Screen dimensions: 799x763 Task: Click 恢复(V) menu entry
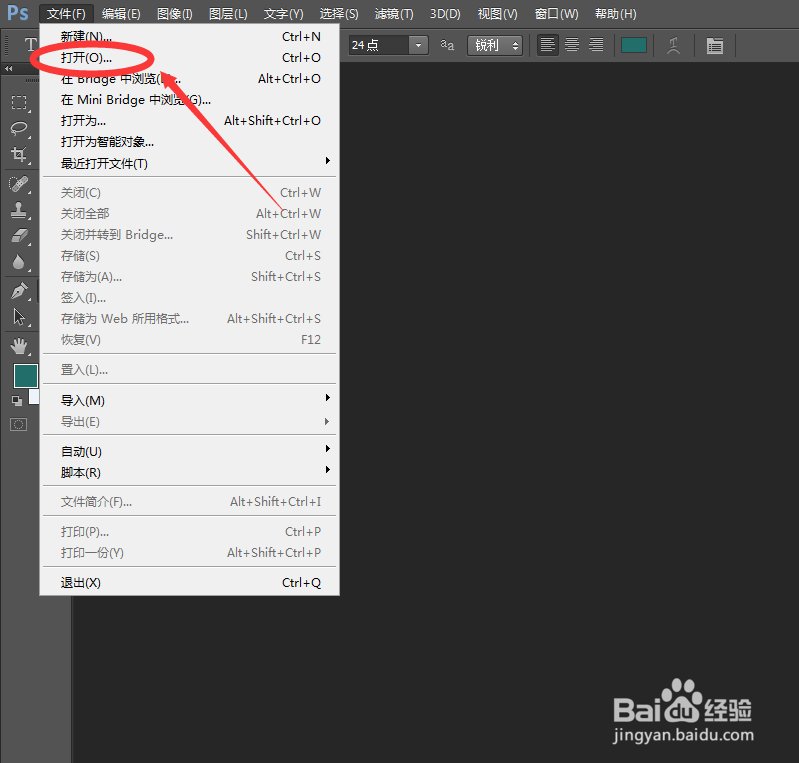[190, 339]
